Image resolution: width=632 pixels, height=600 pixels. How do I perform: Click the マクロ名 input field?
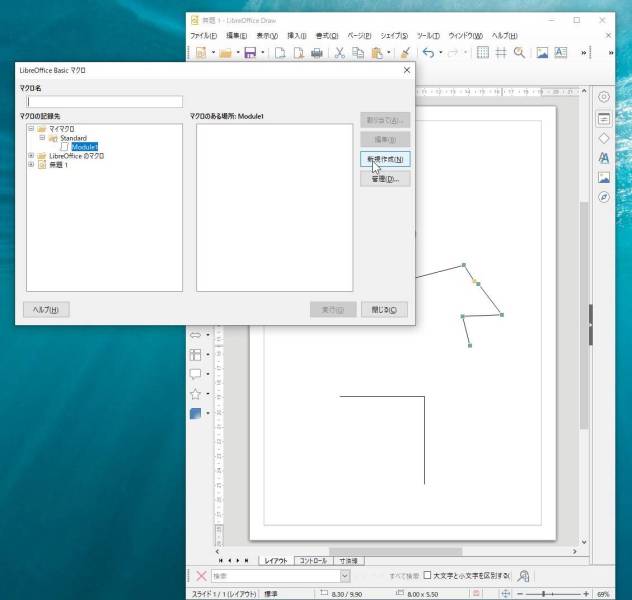(x=104, y=102)
